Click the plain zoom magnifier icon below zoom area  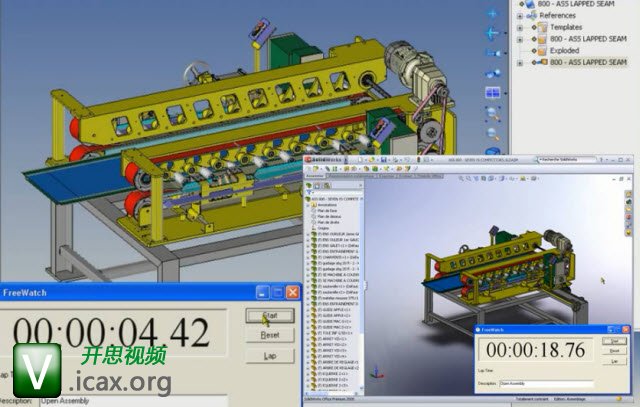[x=493, y=133]
